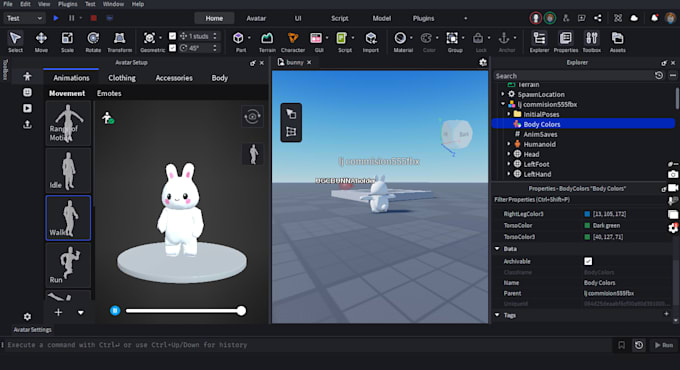Open the add animation dropdown arrow
680x370 pixels.
coord(81,312)
